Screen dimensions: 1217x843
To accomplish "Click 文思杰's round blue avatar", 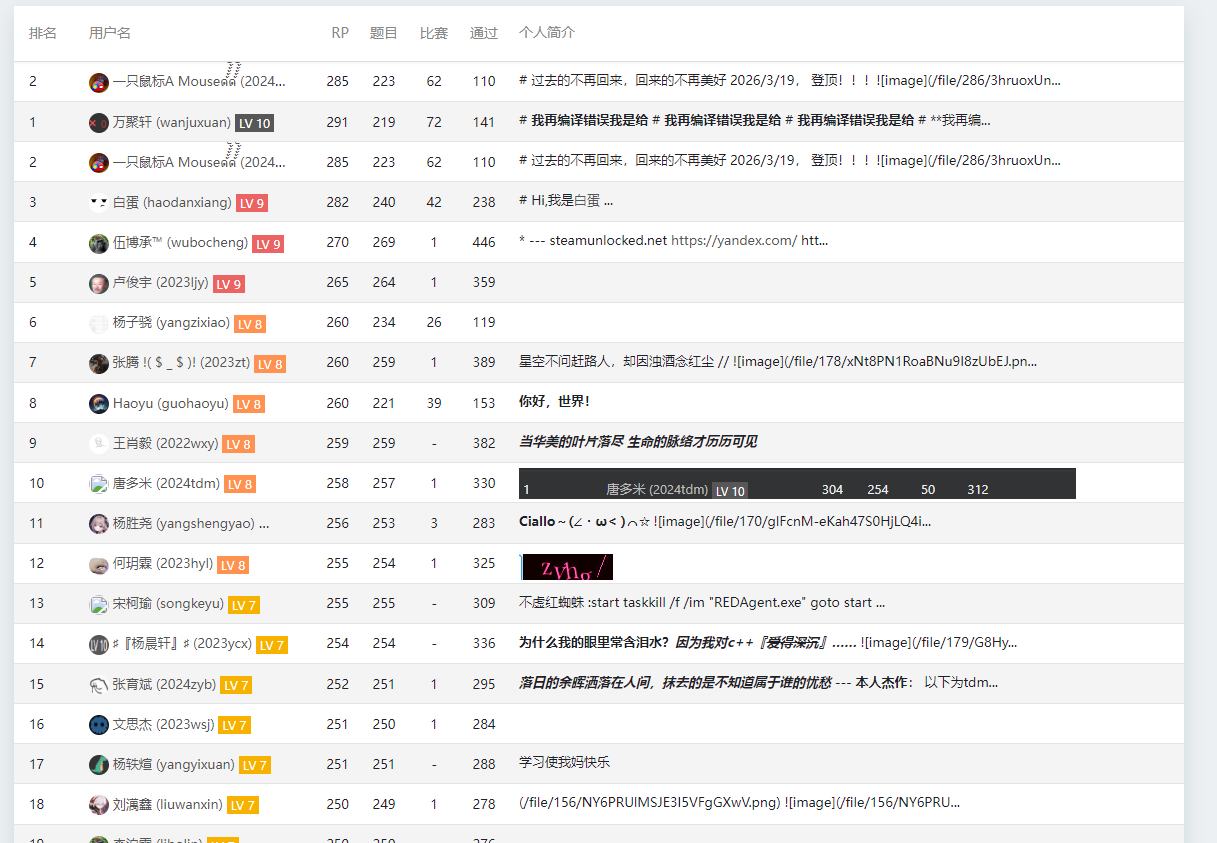I will point(98,724).
